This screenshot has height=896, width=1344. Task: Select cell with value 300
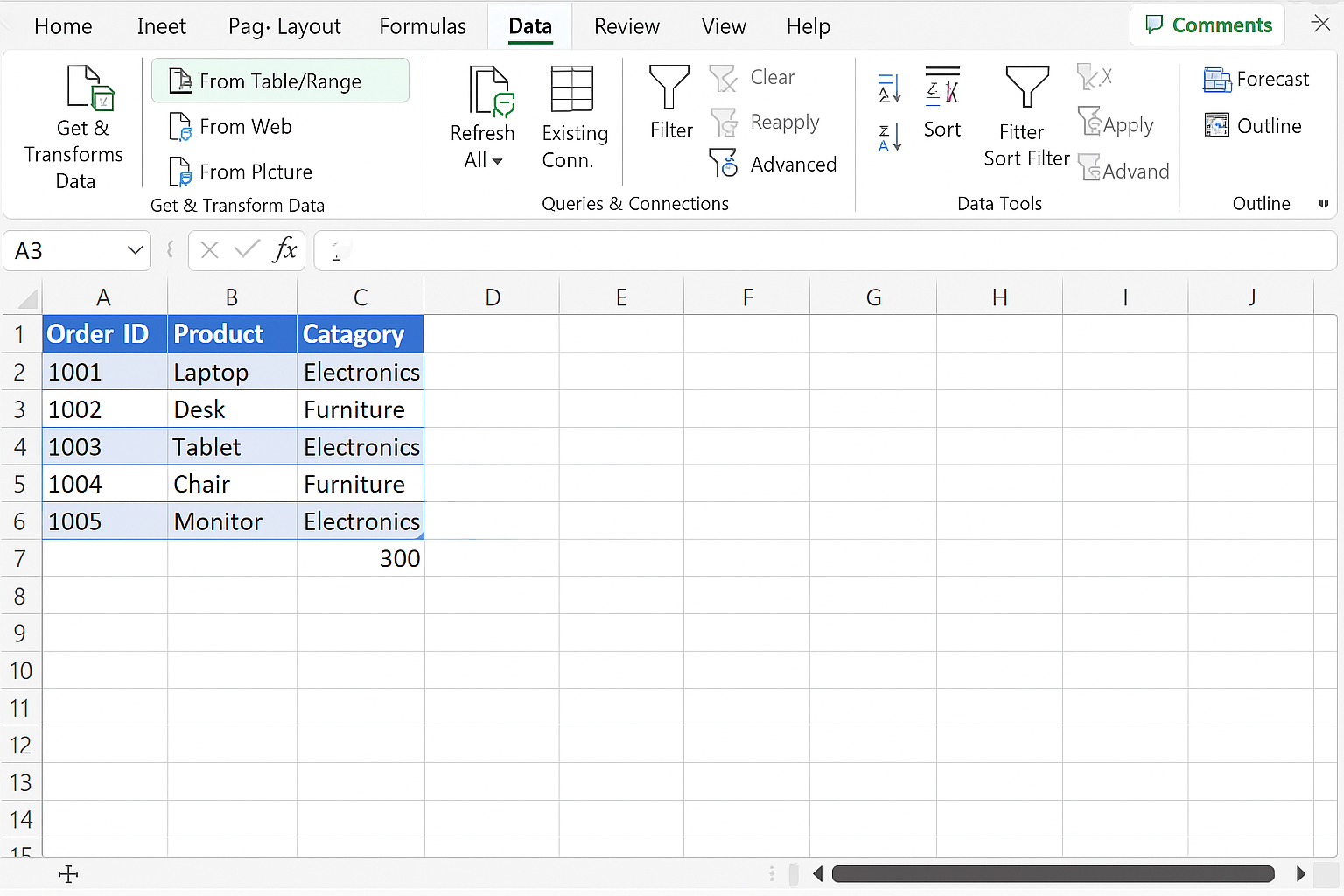pyautogui.click(x=360, y=558)
